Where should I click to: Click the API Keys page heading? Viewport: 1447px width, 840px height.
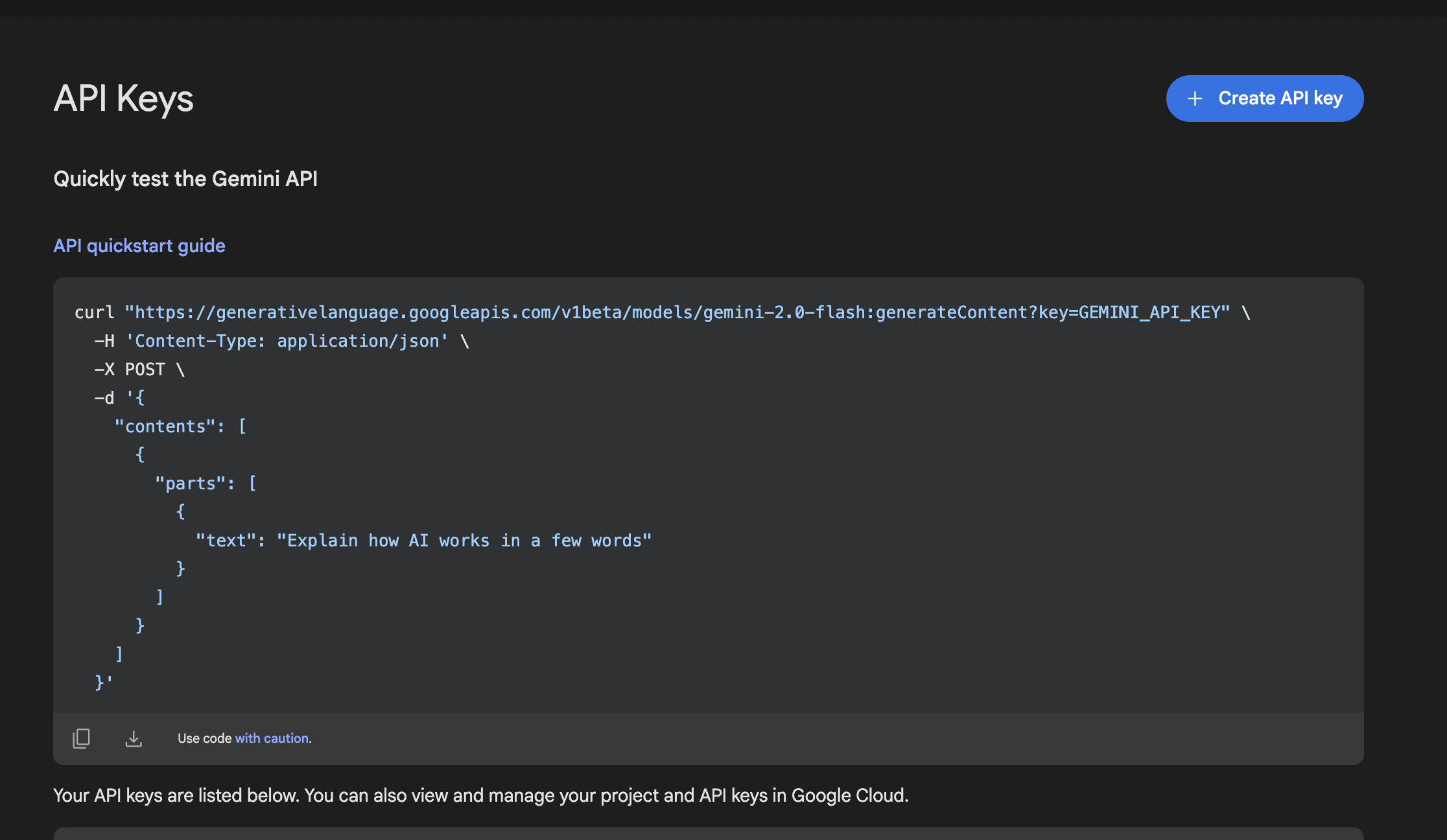123,99
